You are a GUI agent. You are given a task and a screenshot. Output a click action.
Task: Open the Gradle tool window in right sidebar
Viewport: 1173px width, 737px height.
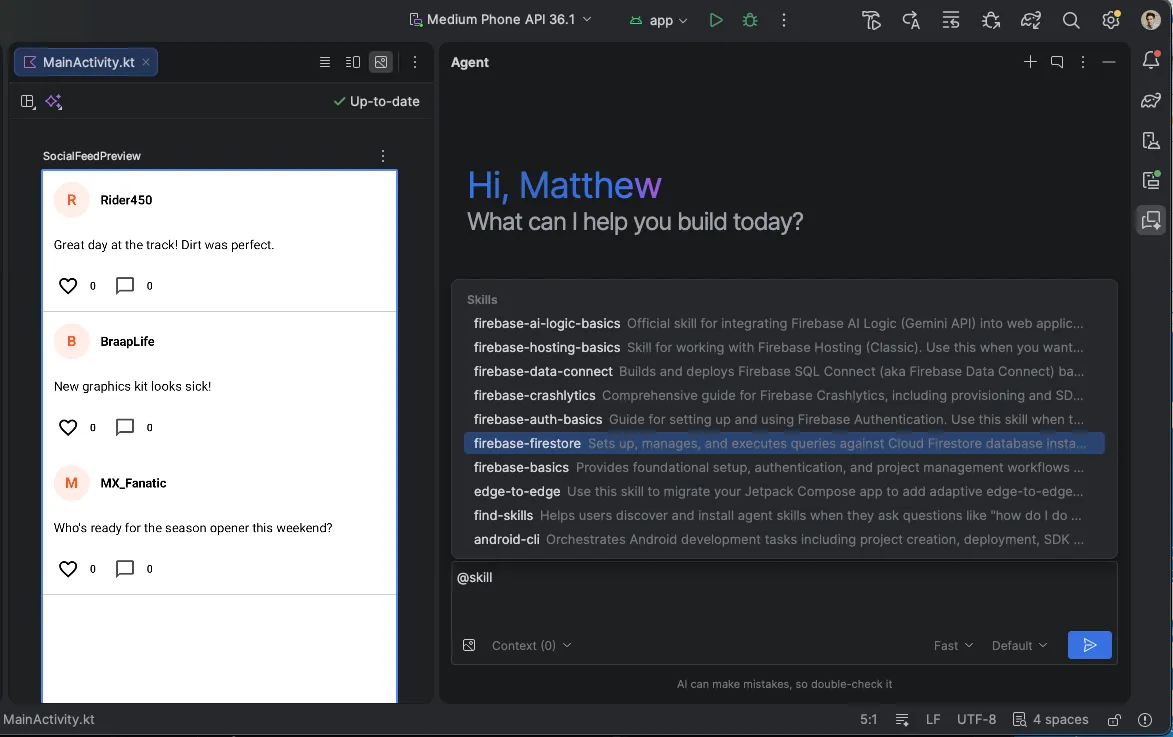[1151, 100]
